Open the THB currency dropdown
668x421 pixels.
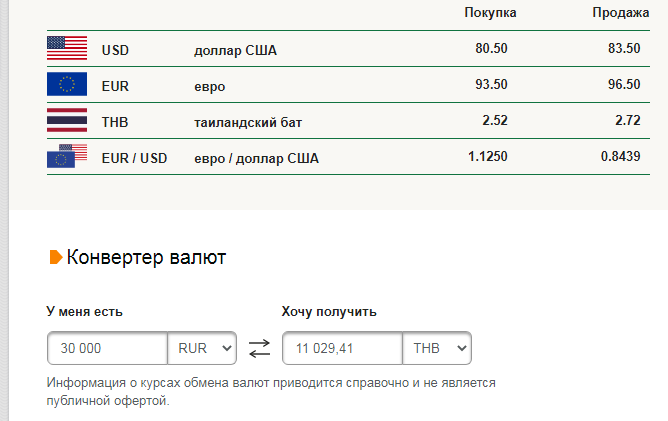point(437,348)
